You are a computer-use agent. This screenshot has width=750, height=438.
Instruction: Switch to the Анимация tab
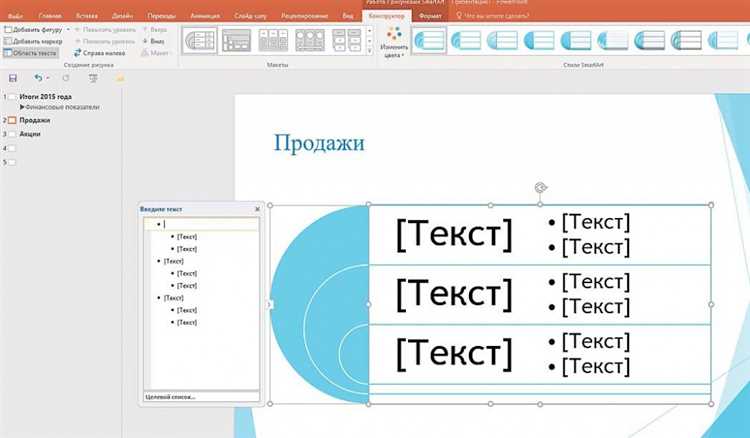tap(205, 16)
